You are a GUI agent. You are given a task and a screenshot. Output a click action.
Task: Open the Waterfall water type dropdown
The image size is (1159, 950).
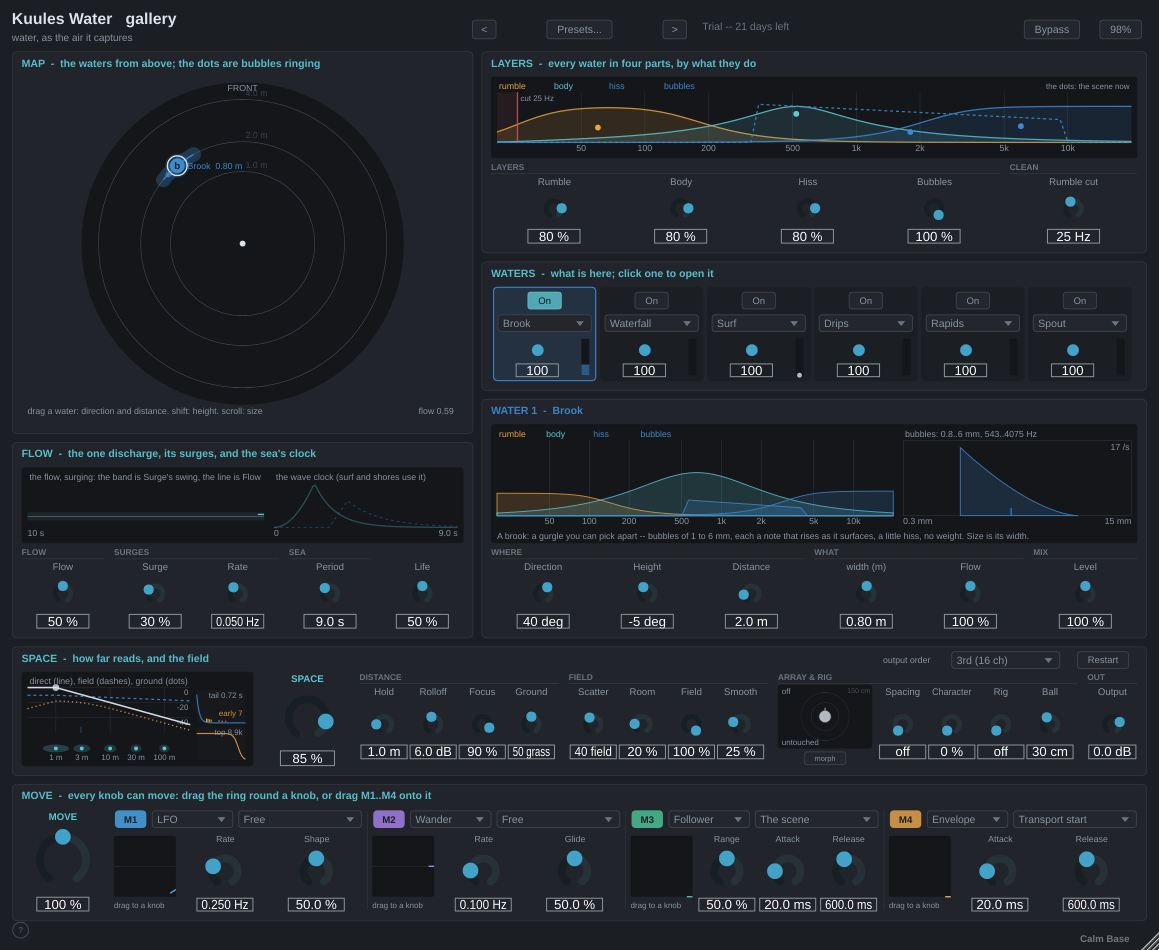[651, 323]
